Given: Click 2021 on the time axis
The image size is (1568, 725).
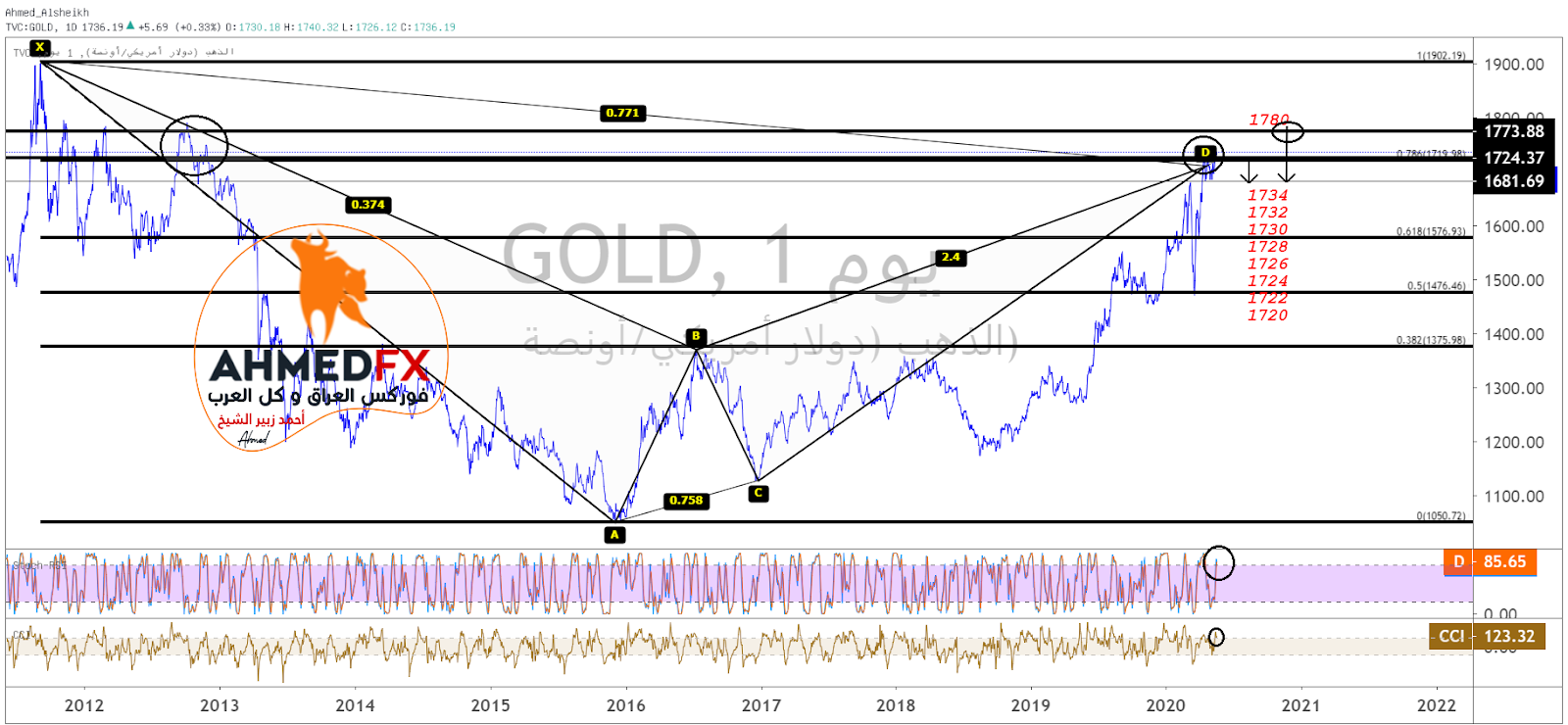Looking at the screenshot, I should point(1300,705).
